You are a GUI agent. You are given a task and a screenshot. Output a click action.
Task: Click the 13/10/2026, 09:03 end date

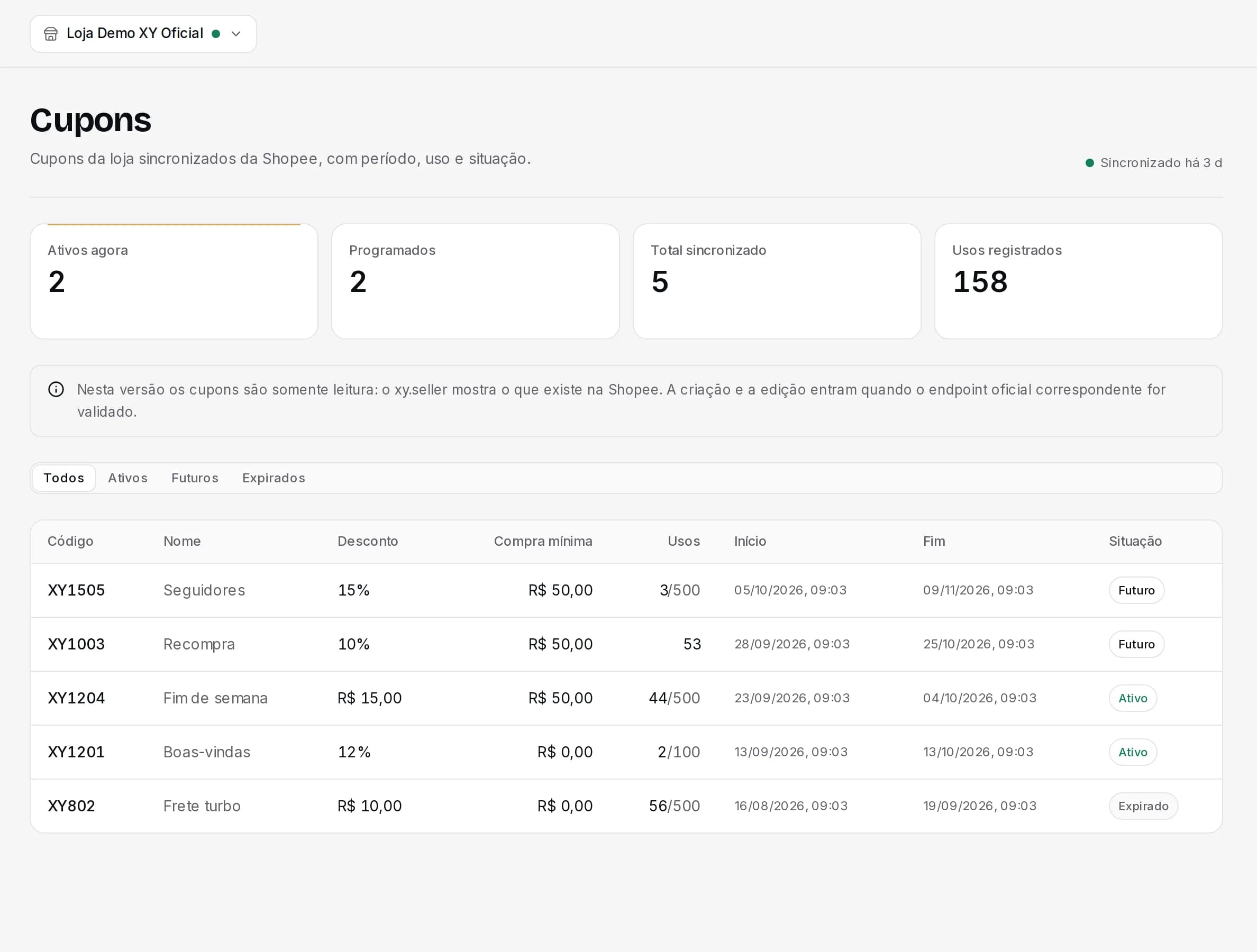click(x=978, y=753)
